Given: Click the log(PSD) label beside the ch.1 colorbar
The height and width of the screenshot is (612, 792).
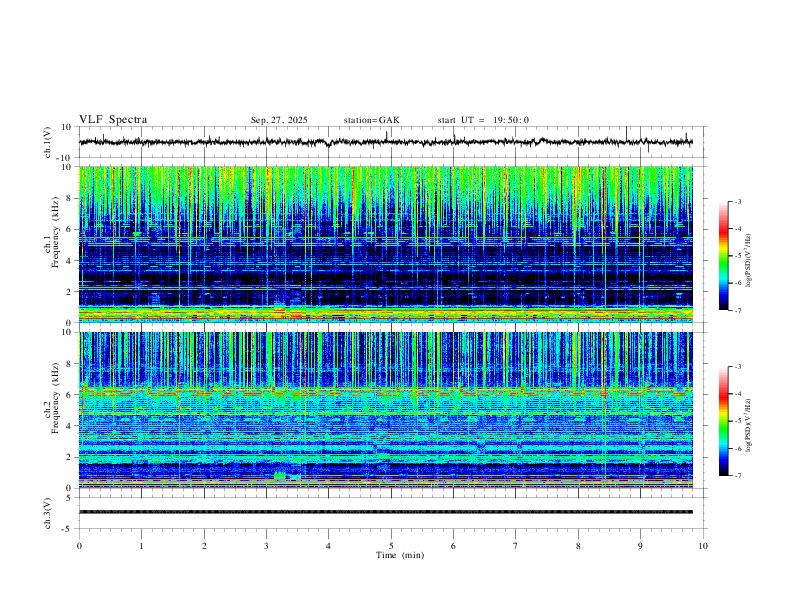Looking at the screenshot, I should (749, 260).
